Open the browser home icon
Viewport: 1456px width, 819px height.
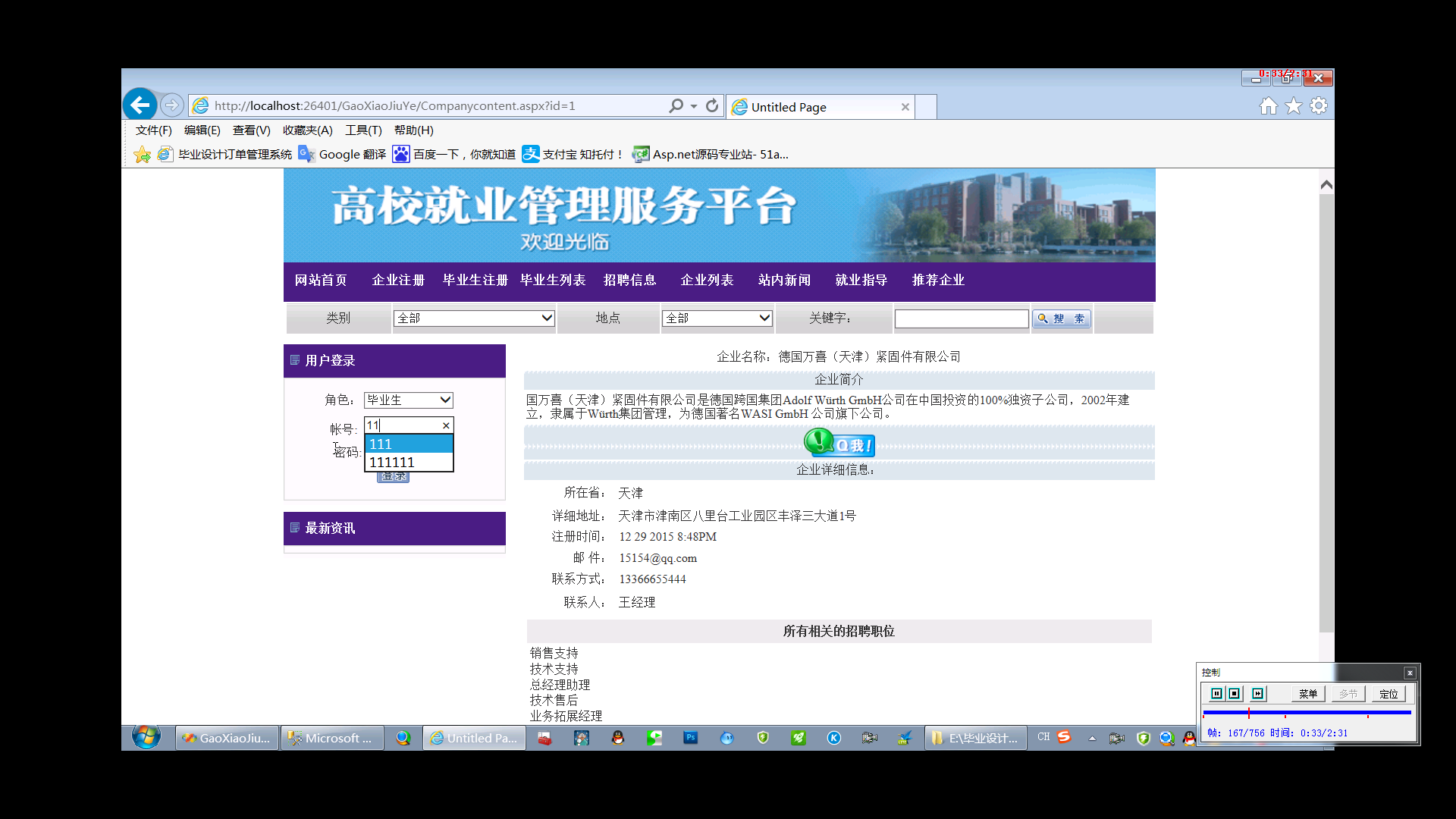click(1269, 106)
